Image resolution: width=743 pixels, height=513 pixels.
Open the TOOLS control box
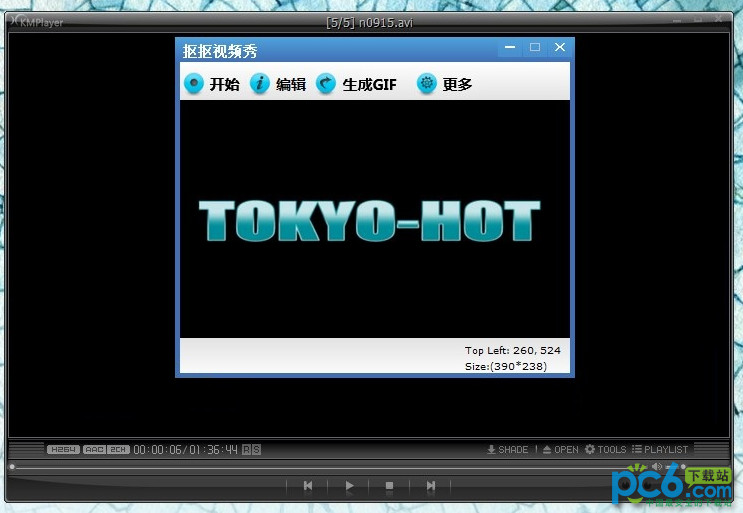[x=606, y=449]
